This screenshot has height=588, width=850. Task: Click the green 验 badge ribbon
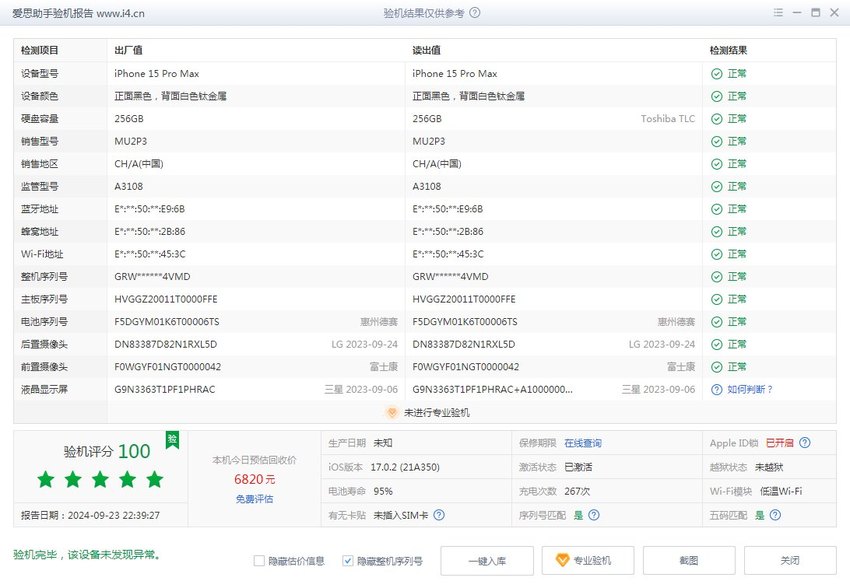click(172, 440)
